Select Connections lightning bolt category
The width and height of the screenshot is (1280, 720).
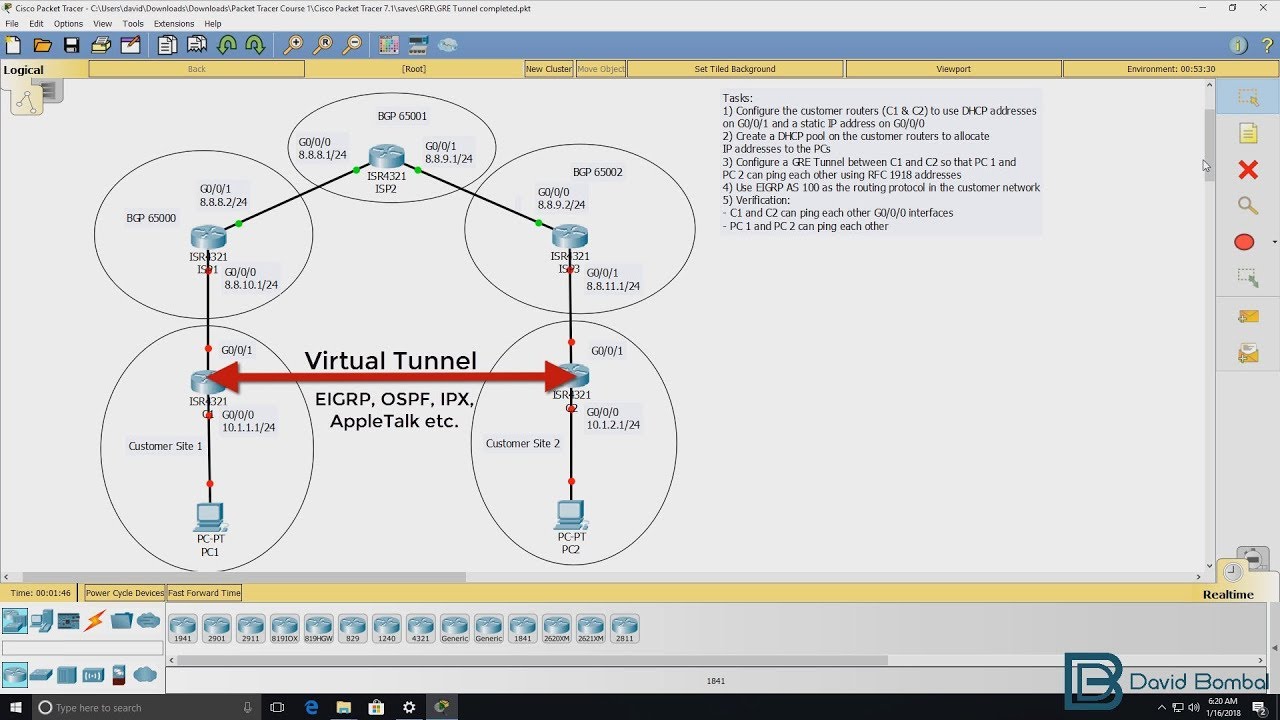[x=95, y=621]
